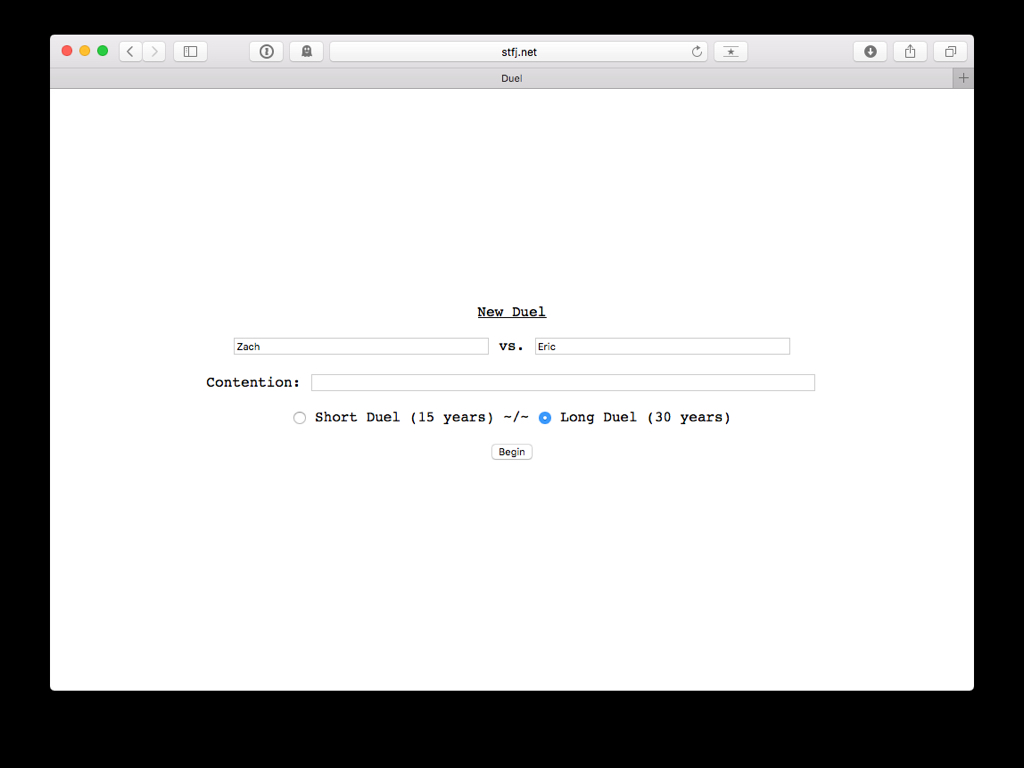Click the Begin button
1024x768 pixels.
512,452
